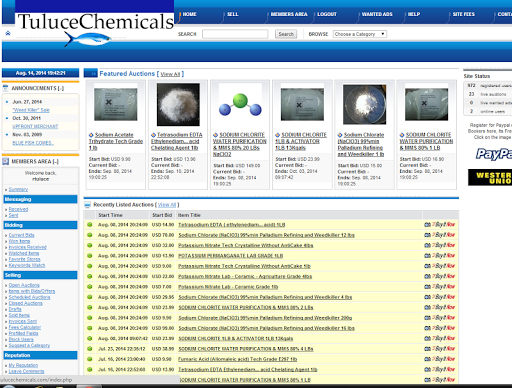Collapse the Announcements section with [-]

pyautogui.click(x=61, y=88)
